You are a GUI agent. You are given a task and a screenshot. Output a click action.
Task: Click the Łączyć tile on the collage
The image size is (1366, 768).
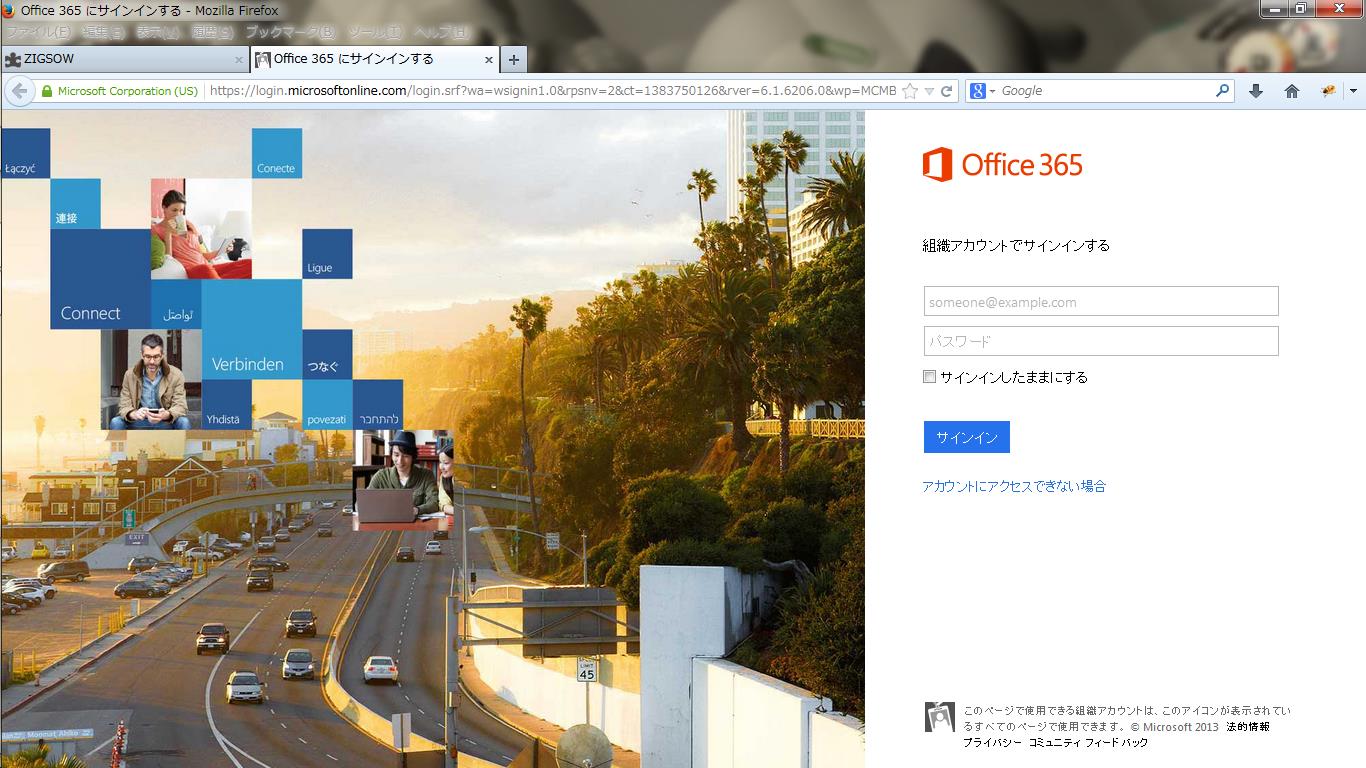25,153
